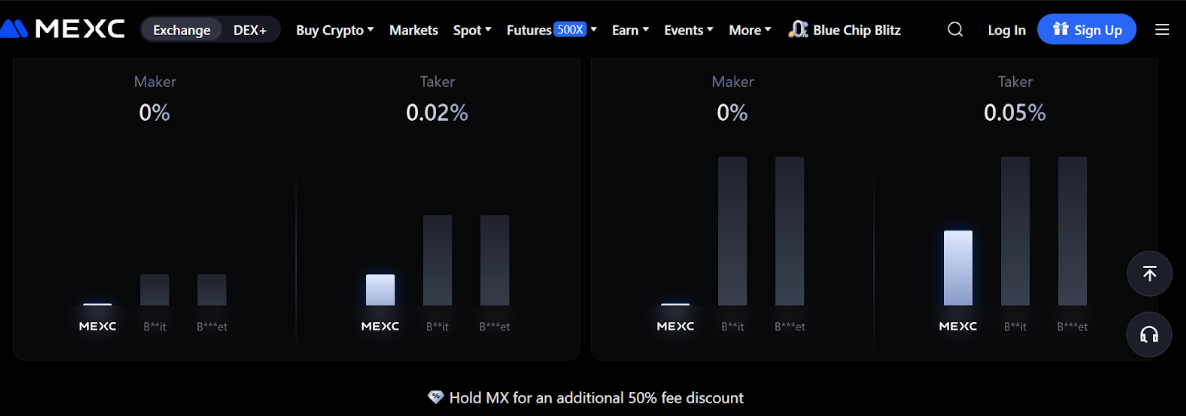Open the search magnifier icon
The width and height of the screenshot is (1186, 416).
pos(955,30)
